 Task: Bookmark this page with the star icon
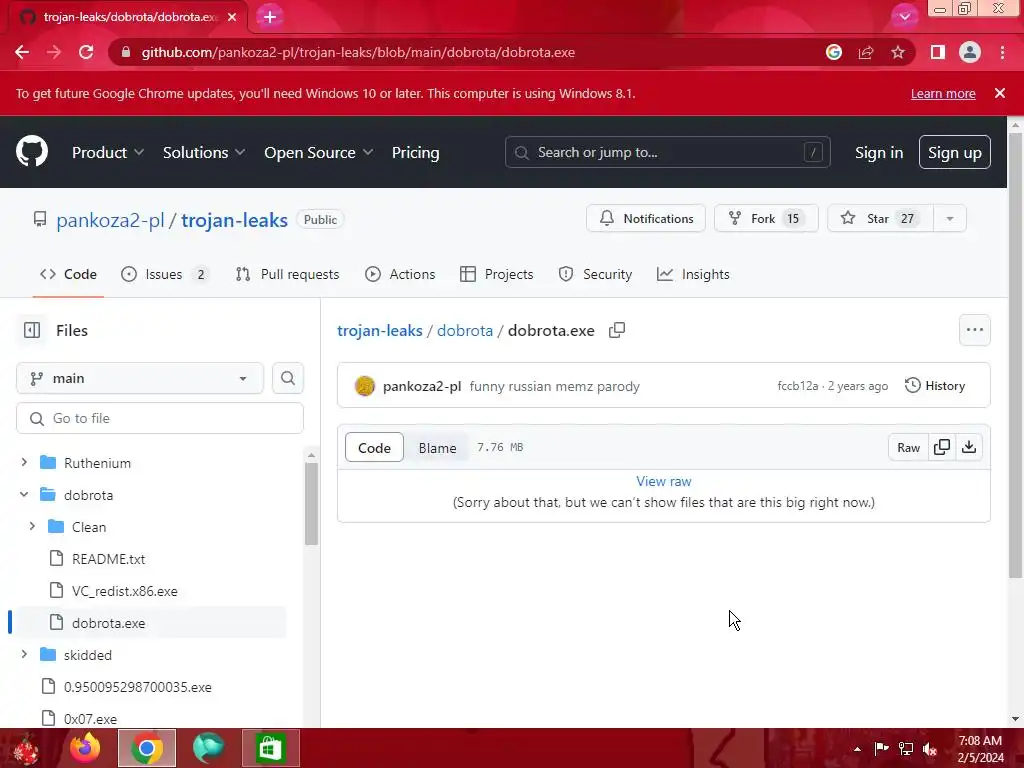tap(898, 52)
